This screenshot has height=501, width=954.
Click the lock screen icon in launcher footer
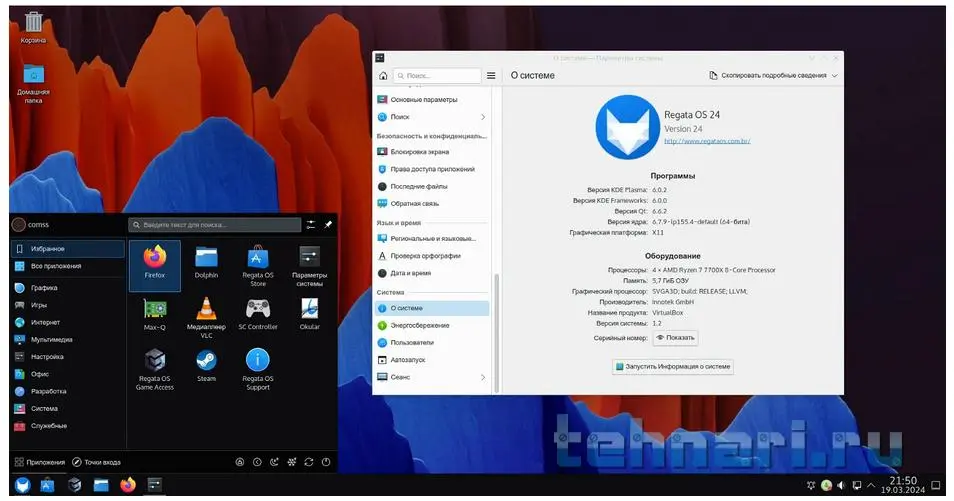(x=240, y=462)
